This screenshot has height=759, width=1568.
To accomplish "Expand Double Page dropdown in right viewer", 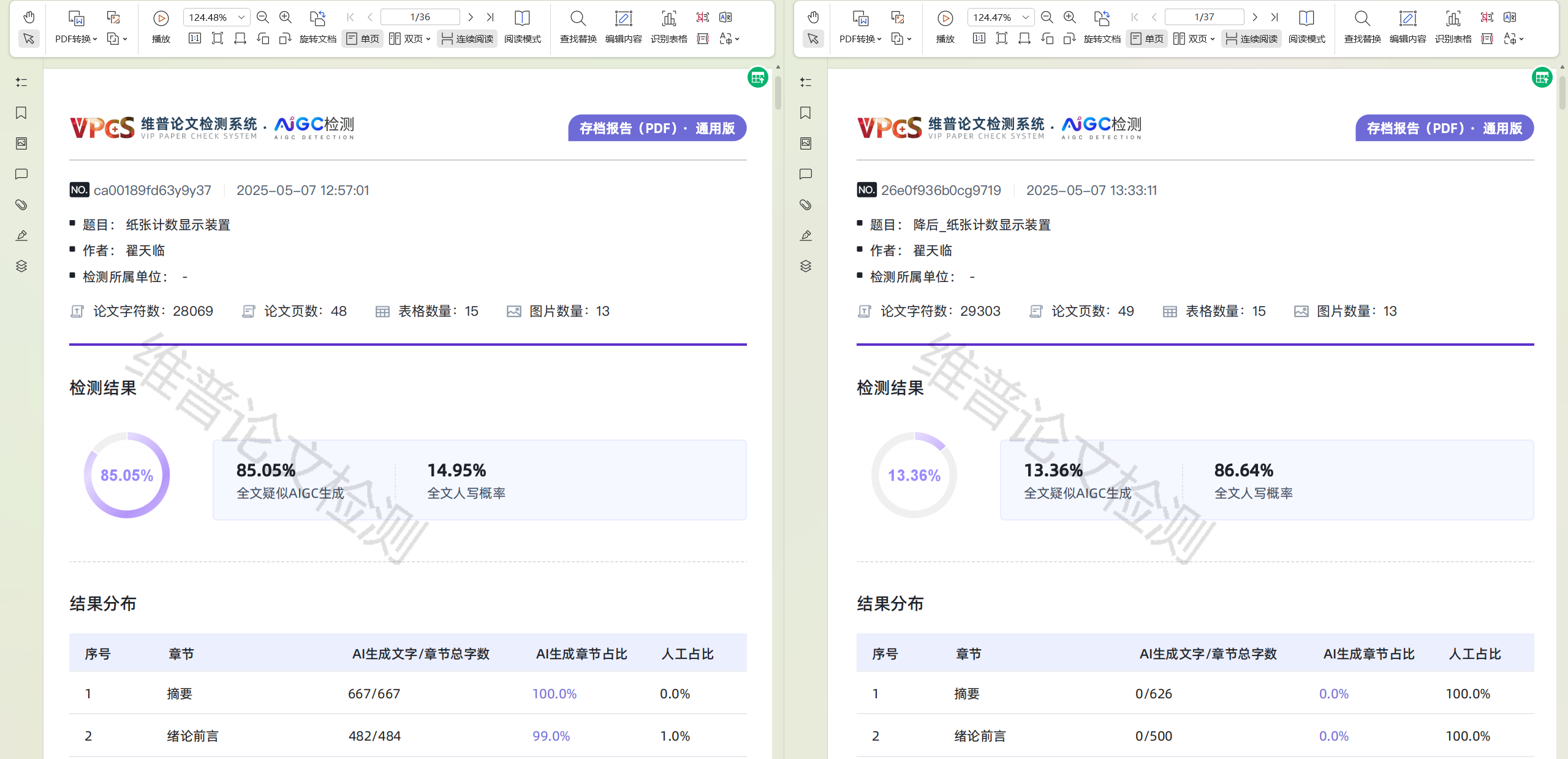I will (x=1212, y=39).
